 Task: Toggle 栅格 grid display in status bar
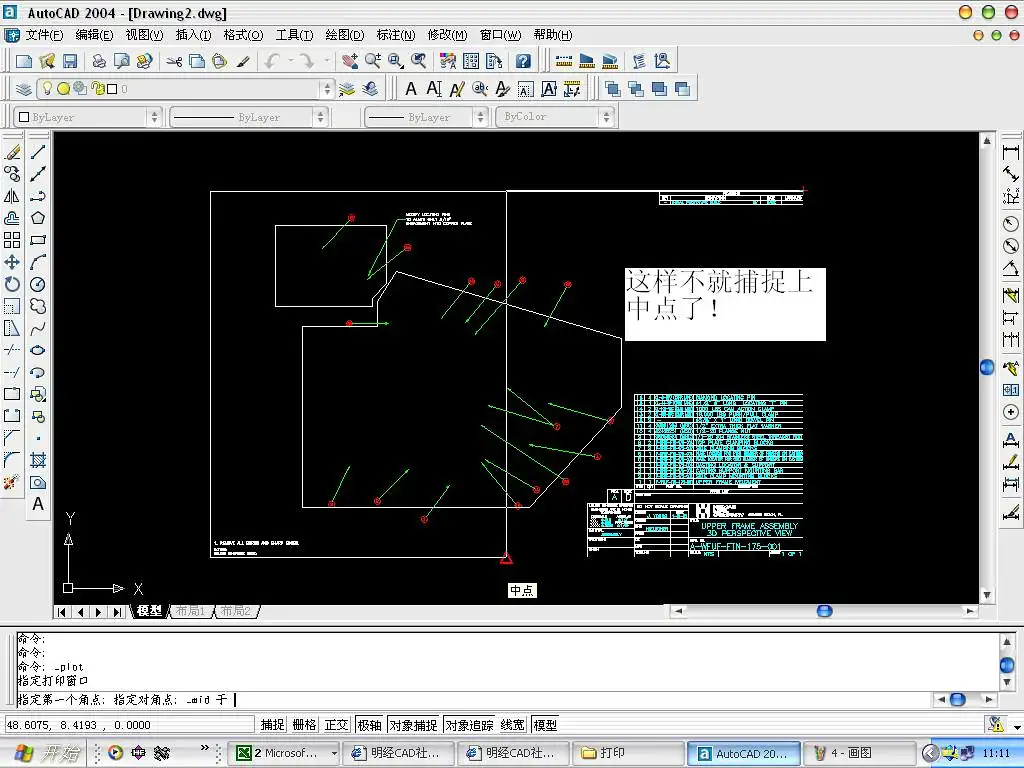pyautogui.click(x=304, y=725)
